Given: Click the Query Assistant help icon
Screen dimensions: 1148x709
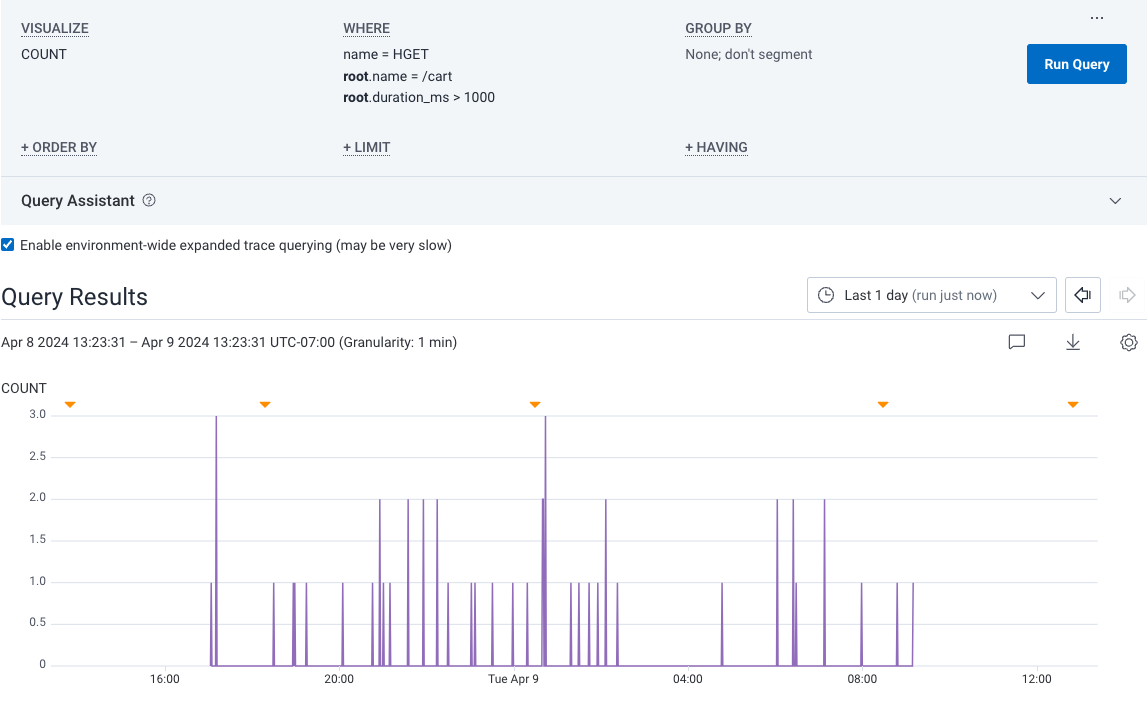Looking at the screenshot, I should (x=149, y=200).
